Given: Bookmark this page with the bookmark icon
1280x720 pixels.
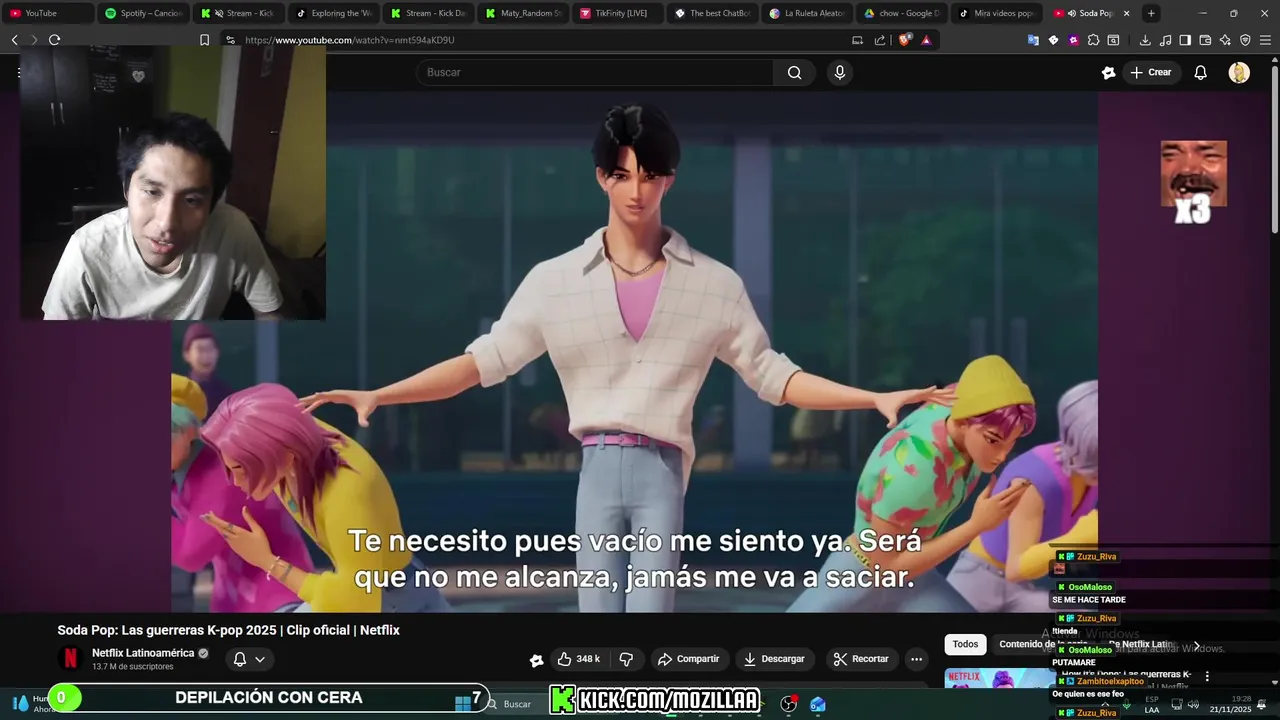Looking at the screenshot, I should coord(204,40).
